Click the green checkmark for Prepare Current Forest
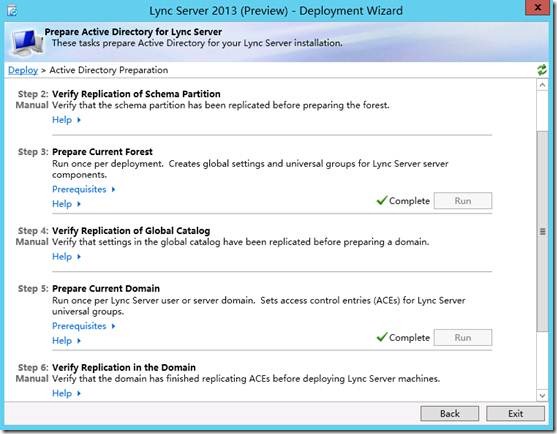 point(382,200)
